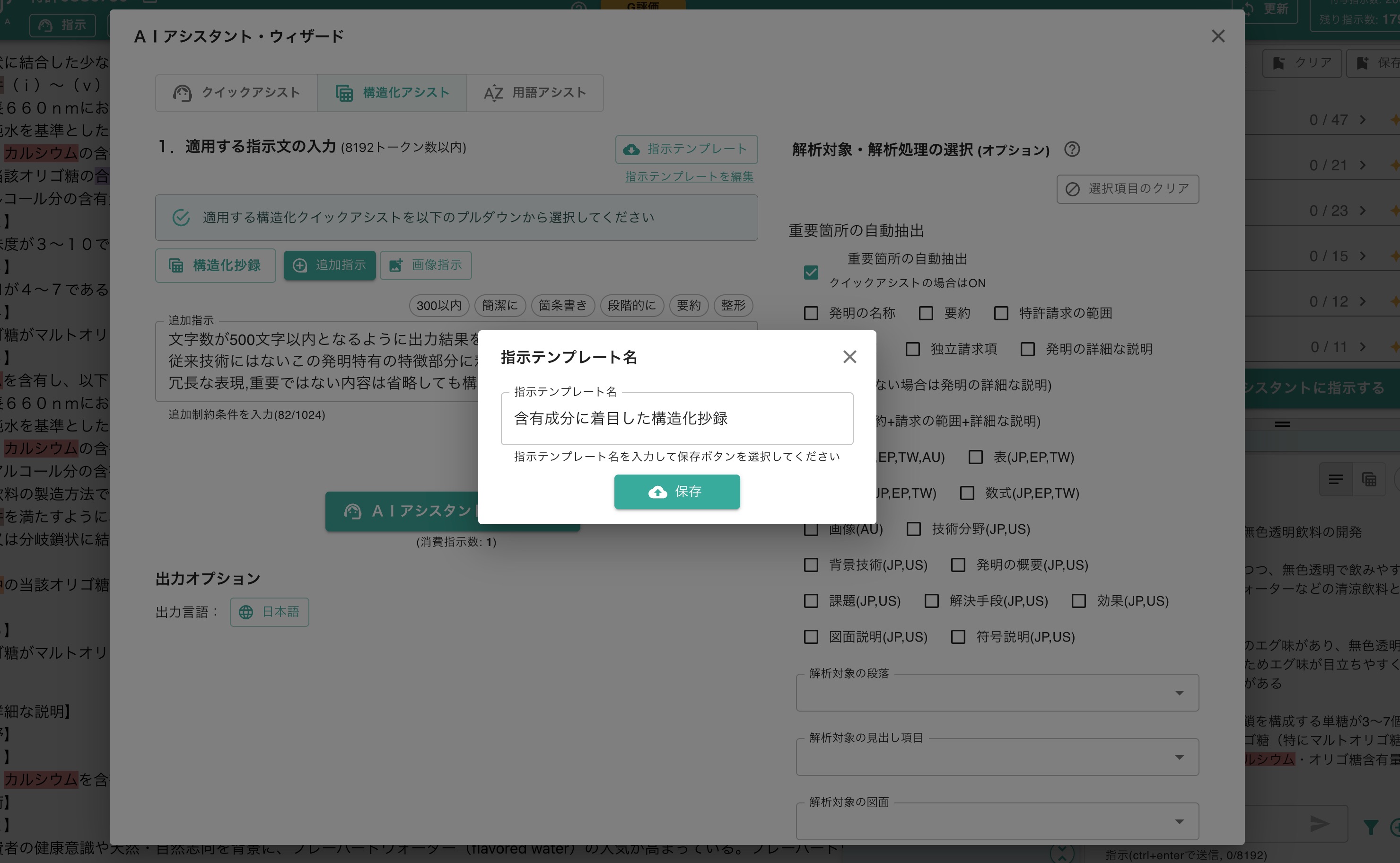
Task: Check 特許請求の範囲 checkbox
Action: coord(1001,313)
